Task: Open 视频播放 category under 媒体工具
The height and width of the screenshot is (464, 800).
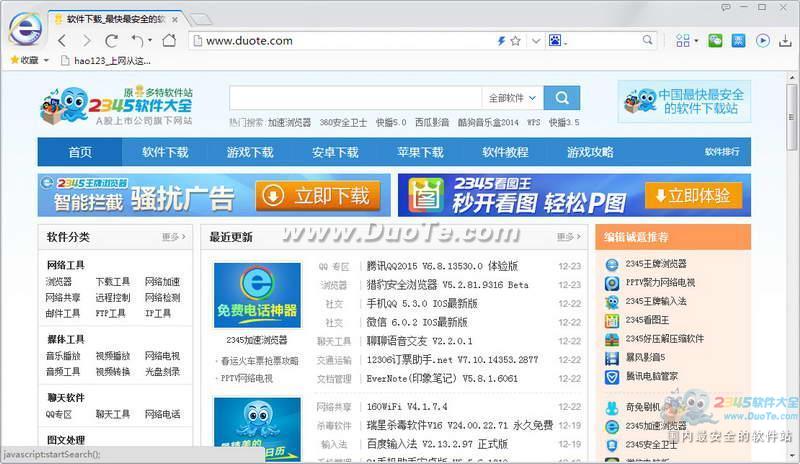Action: click(x=113, y=356)
